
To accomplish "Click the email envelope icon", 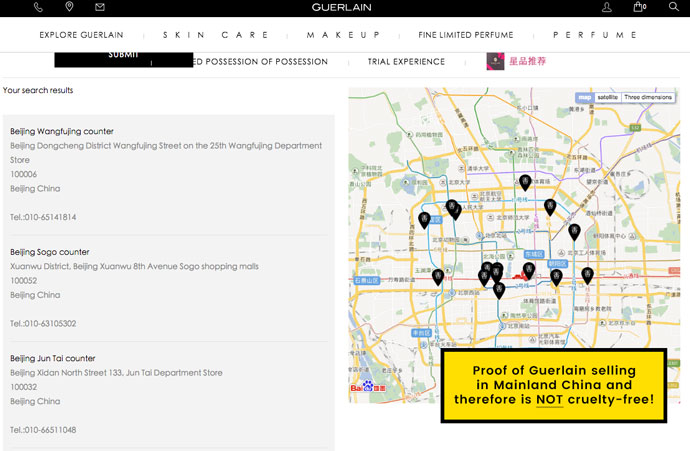I will [x=100, y=7].
